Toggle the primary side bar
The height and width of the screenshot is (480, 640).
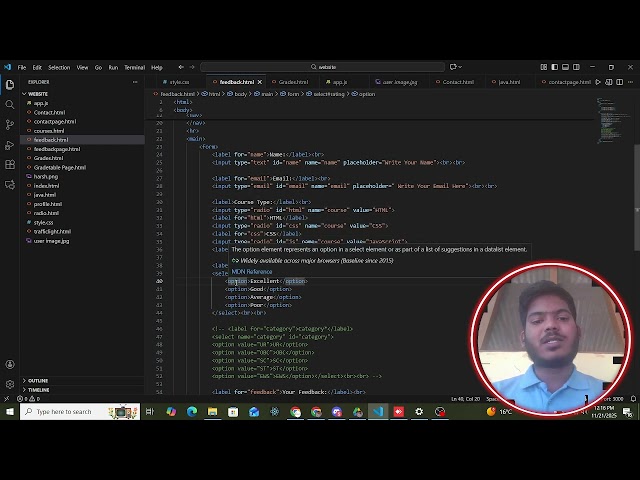coord(555,67)
